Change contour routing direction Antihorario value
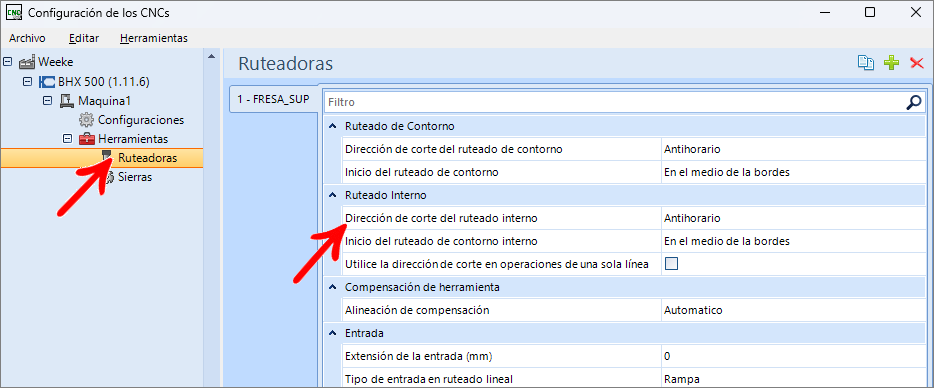 pyautogui.click(x=793, y=149)
